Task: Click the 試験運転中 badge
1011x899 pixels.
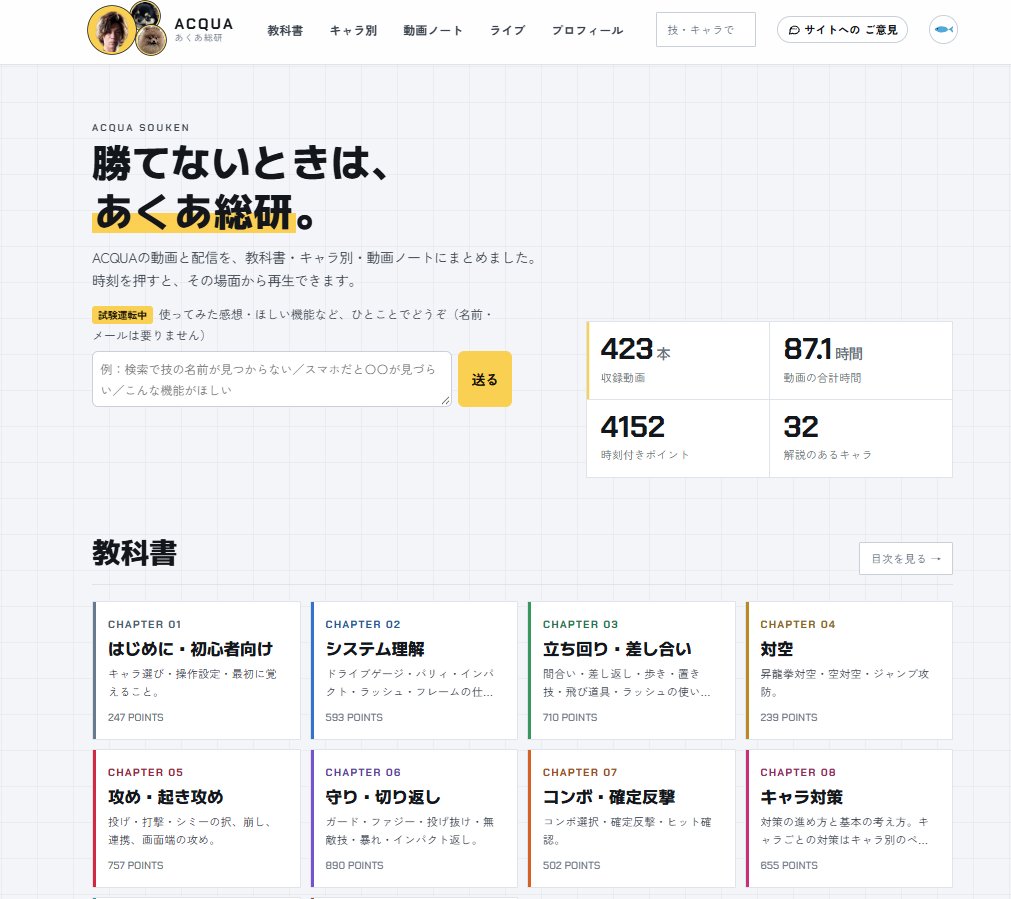Action: (123, 315)
